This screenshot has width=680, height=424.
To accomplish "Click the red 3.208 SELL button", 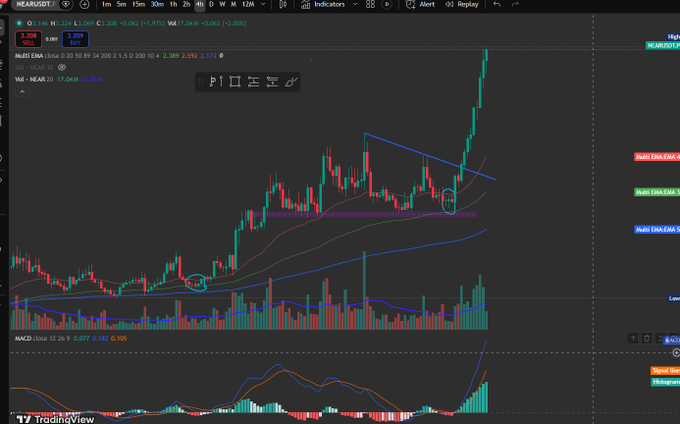I will (28, 39).
